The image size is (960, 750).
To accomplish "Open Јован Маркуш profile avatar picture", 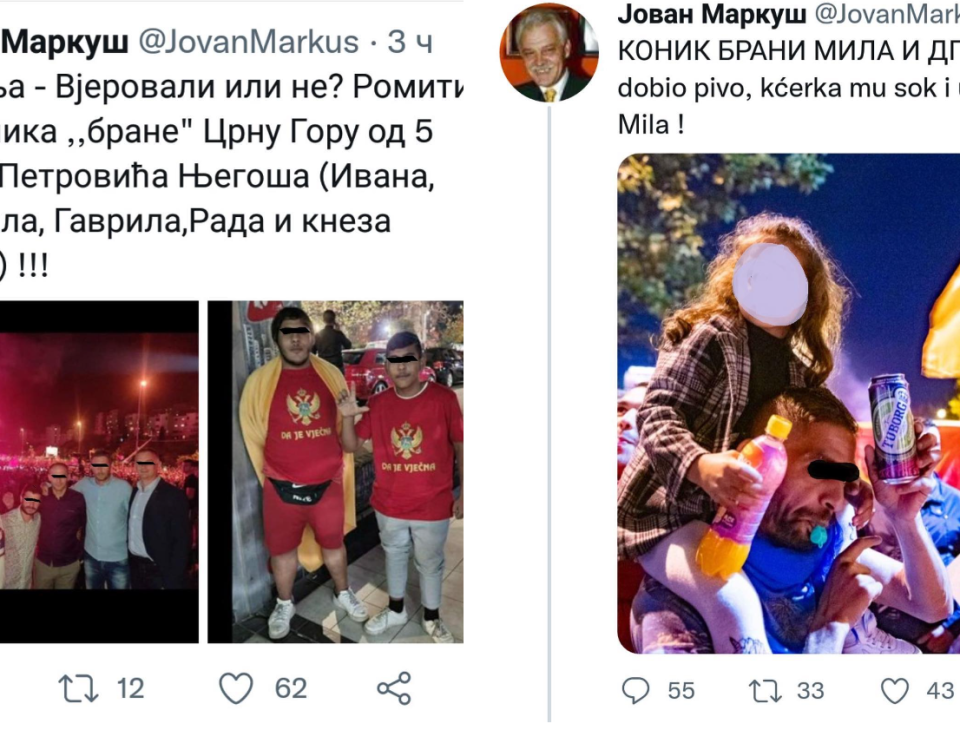I will (549, 52).
